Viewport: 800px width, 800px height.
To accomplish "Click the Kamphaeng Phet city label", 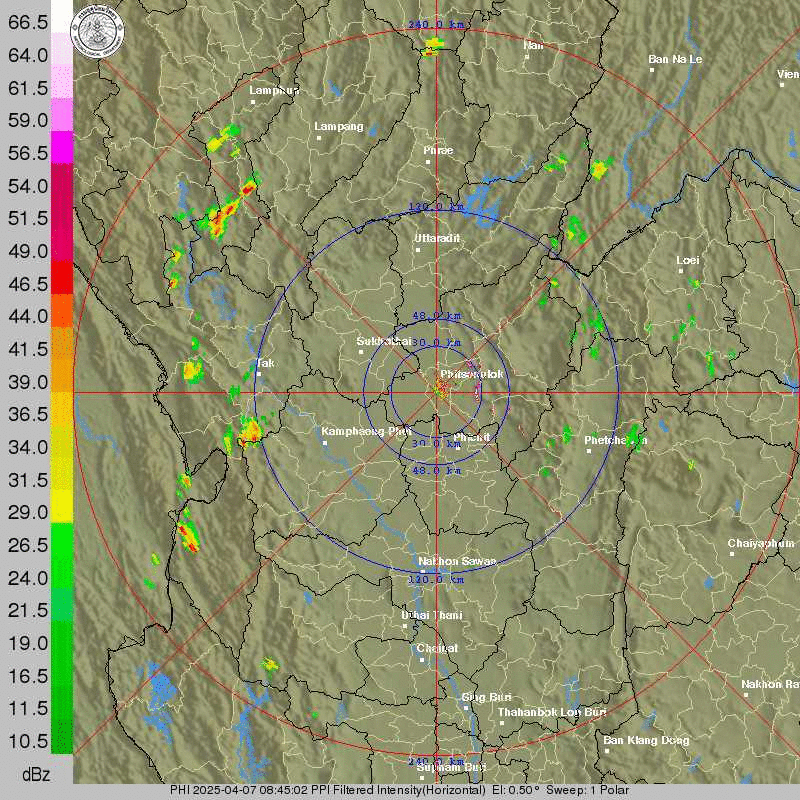I will pyautogui.click(x=366, y=432).
